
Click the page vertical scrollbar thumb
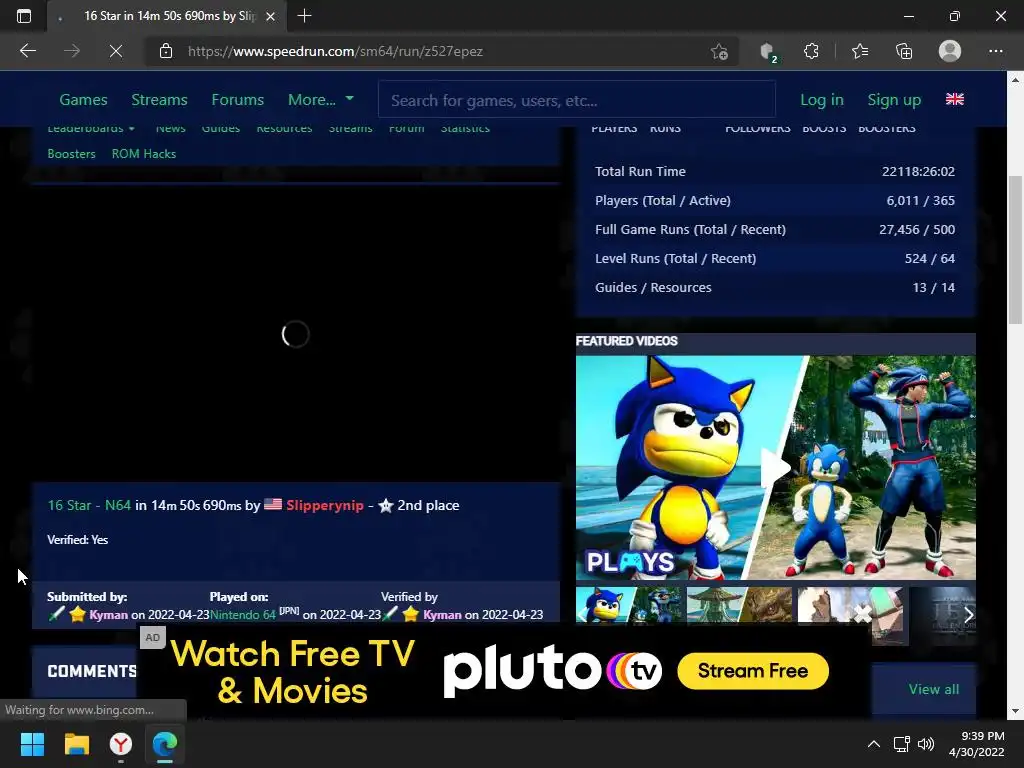click(x=1014, y=250)
